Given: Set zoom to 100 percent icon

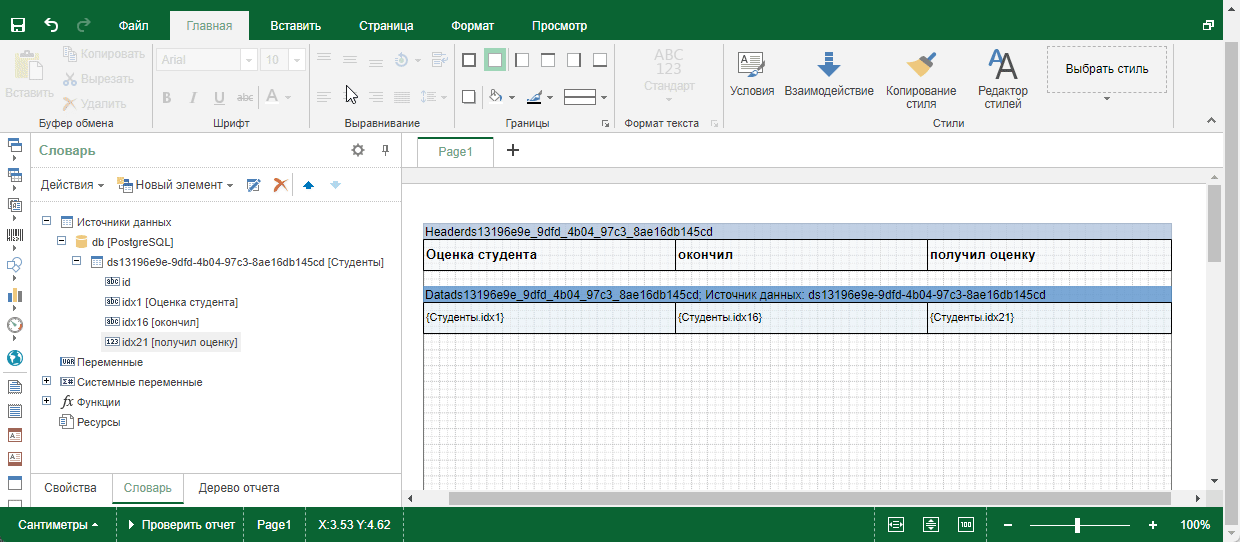Looking at the screenshot, I should pyautogui.click(x=966, y=525).
